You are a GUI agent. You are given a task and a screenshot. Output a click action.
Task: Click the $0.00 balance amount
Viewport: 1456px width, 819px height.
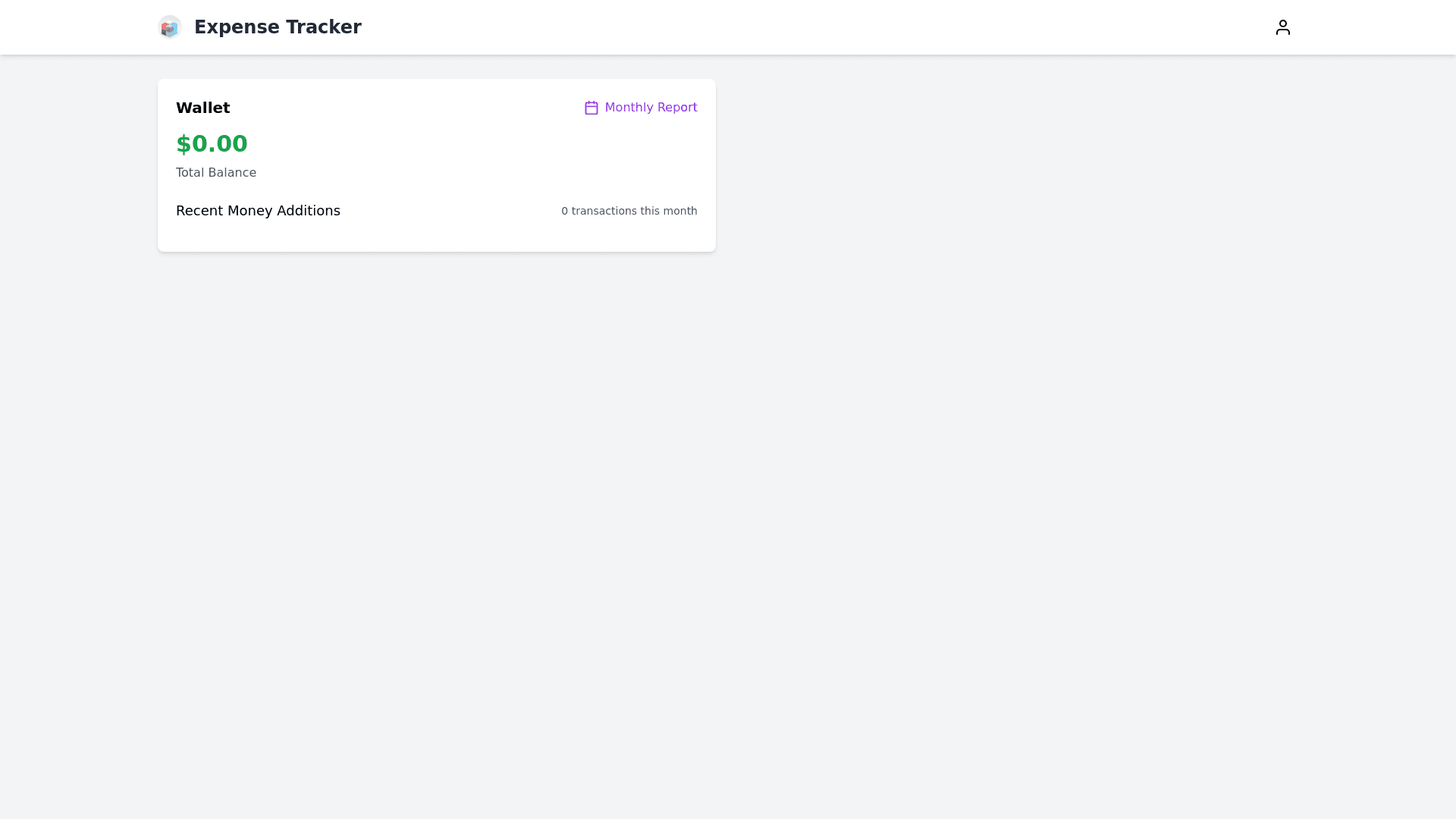212,143
